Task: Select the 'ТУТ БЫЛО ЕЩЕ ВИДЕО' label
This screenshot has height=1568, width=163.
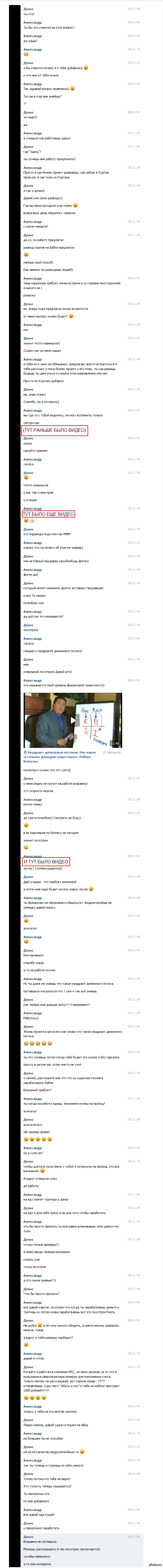Action: point(49,514)
